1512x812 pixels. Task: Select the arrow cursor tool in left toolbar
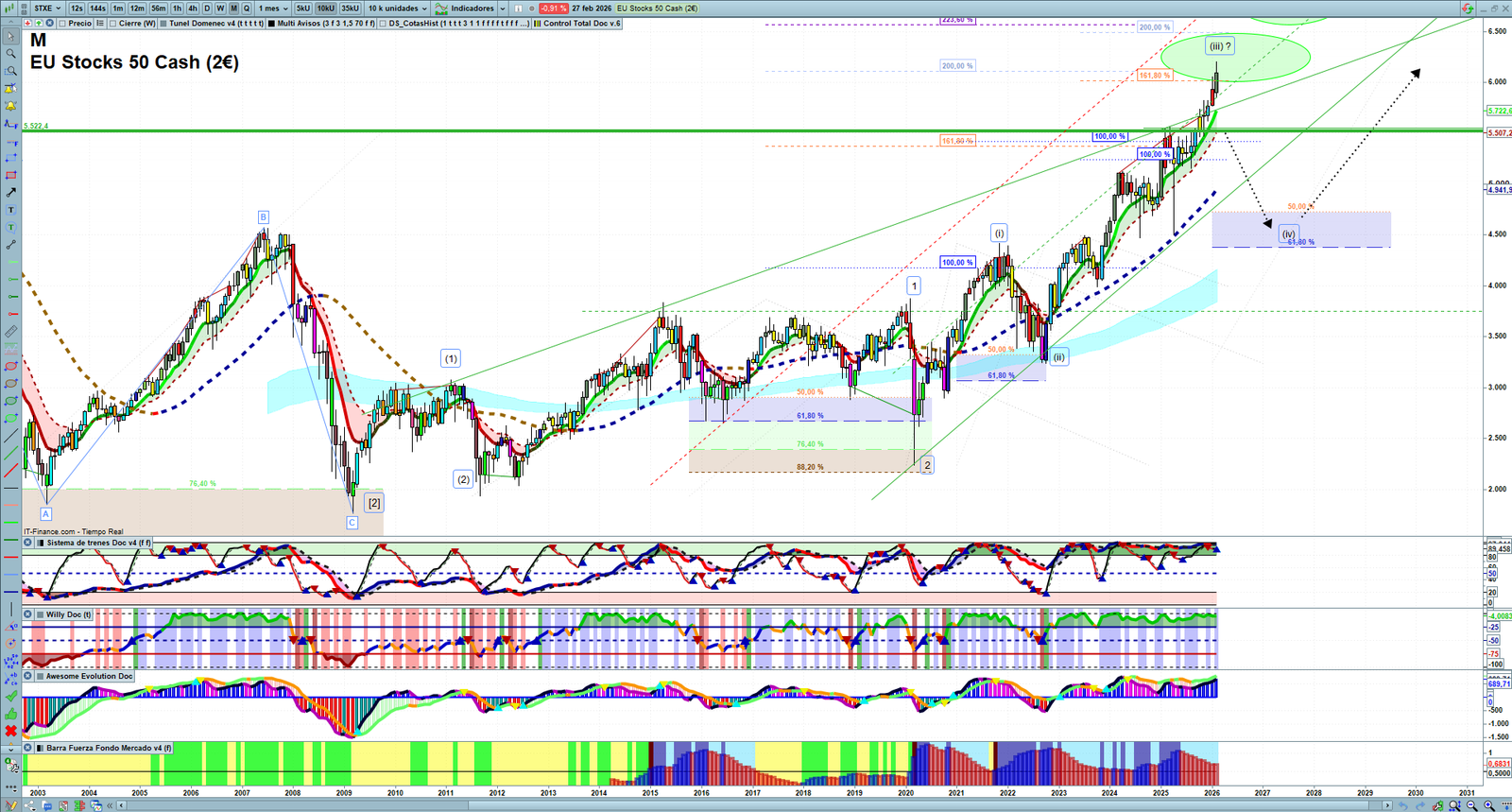pyautogui.click(x=10, y=37)
